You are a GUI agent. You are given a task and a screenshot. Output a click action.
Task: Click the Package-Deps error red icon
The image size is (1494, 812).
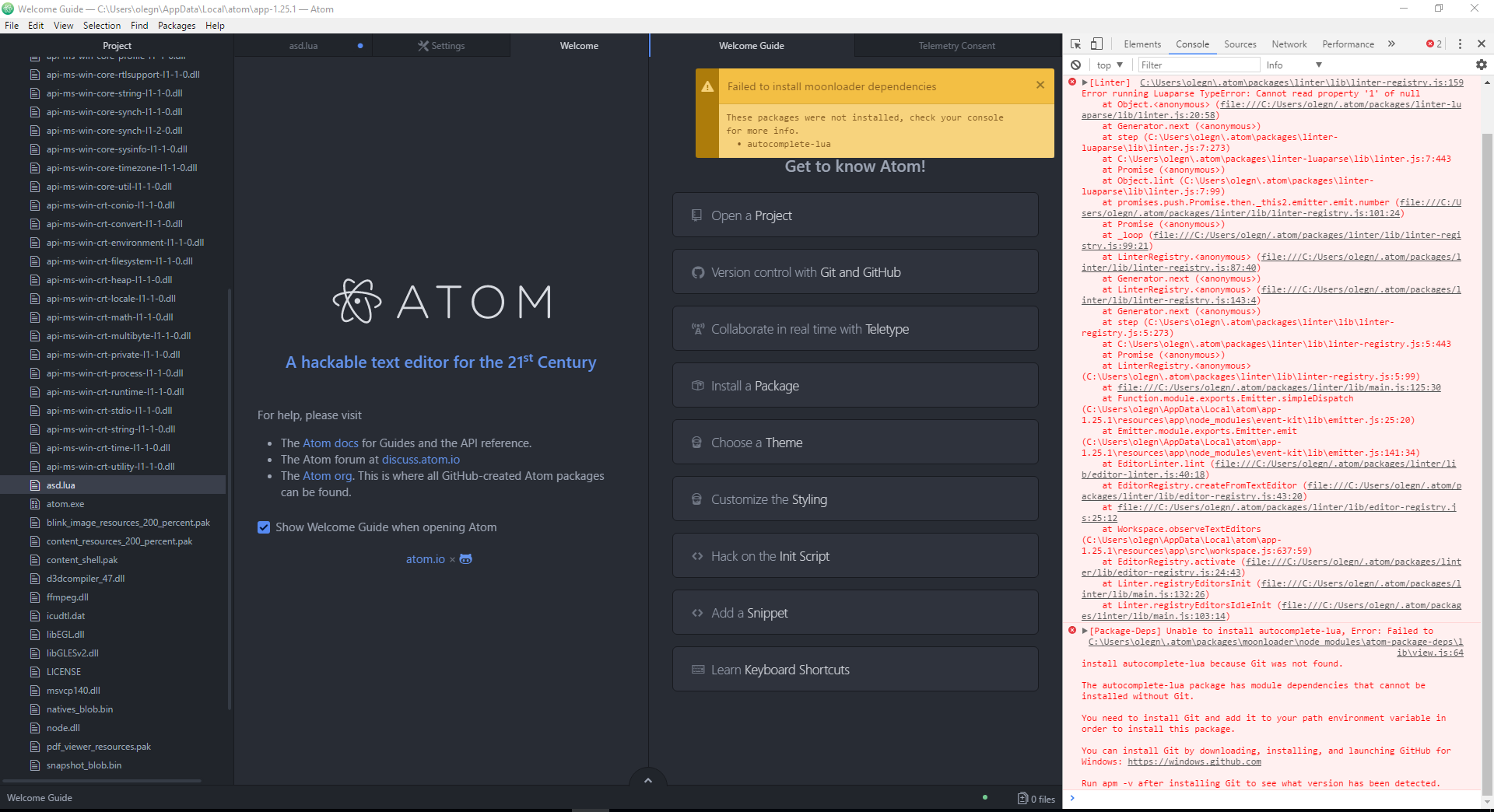(1072, 630)
